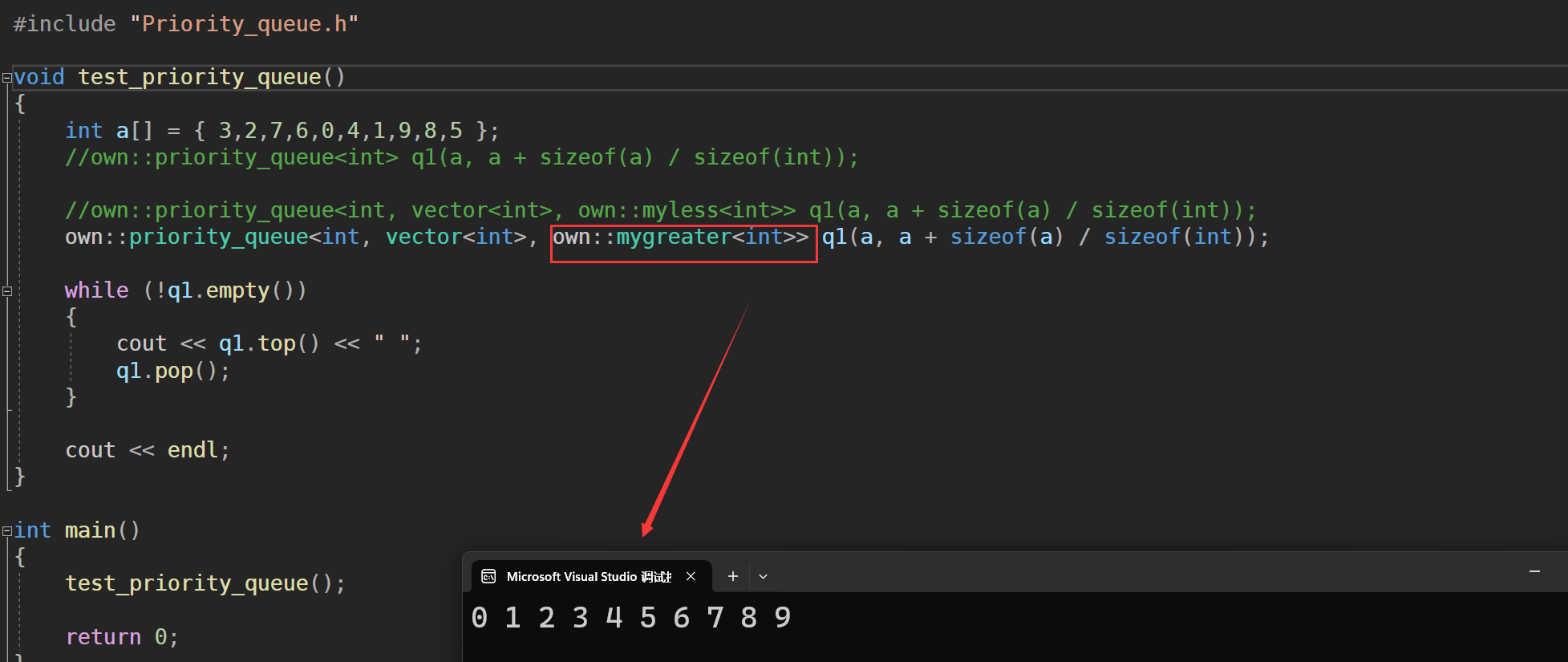The image size is (1568, 662).
Task: Click the console icon in terminal tab
Action: pos(488,576)
